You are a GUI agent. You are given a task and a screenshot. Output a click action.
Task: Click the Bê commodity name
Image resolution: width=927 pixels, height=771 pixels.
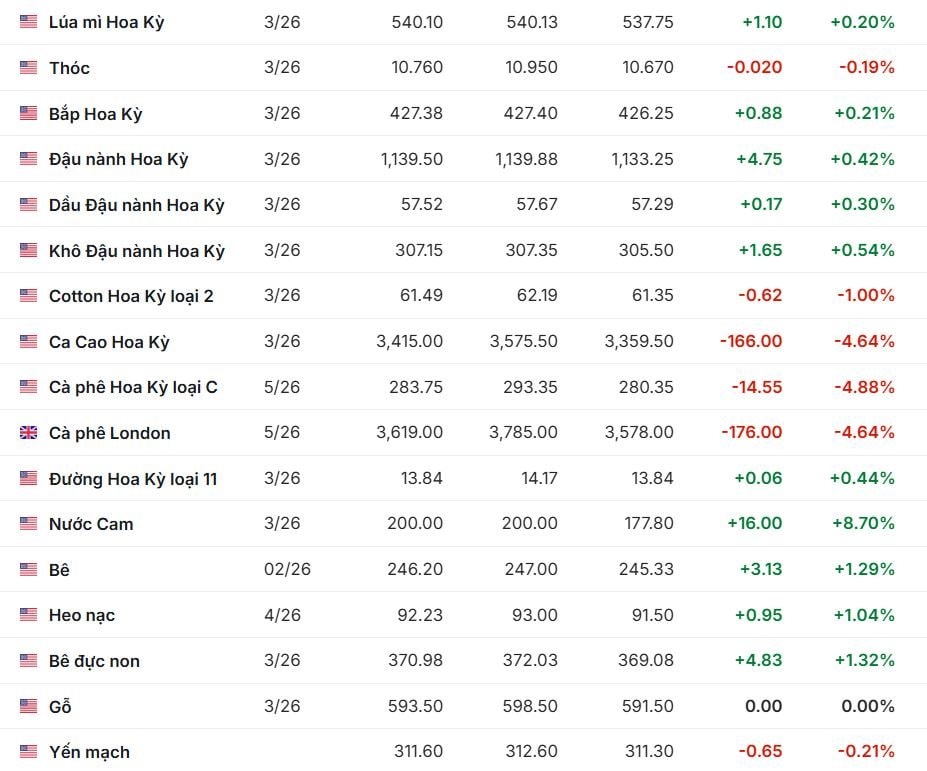[59, 570]
